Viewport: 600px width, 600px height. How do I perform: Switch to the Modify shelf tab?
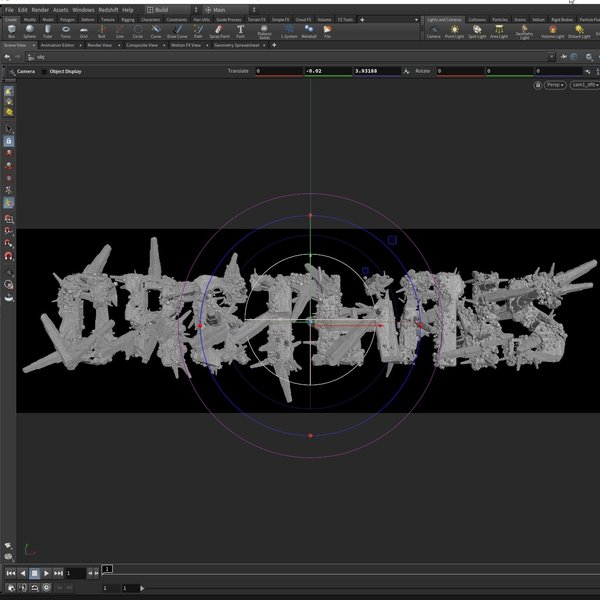pyautogui.click(x=29, y=20)
